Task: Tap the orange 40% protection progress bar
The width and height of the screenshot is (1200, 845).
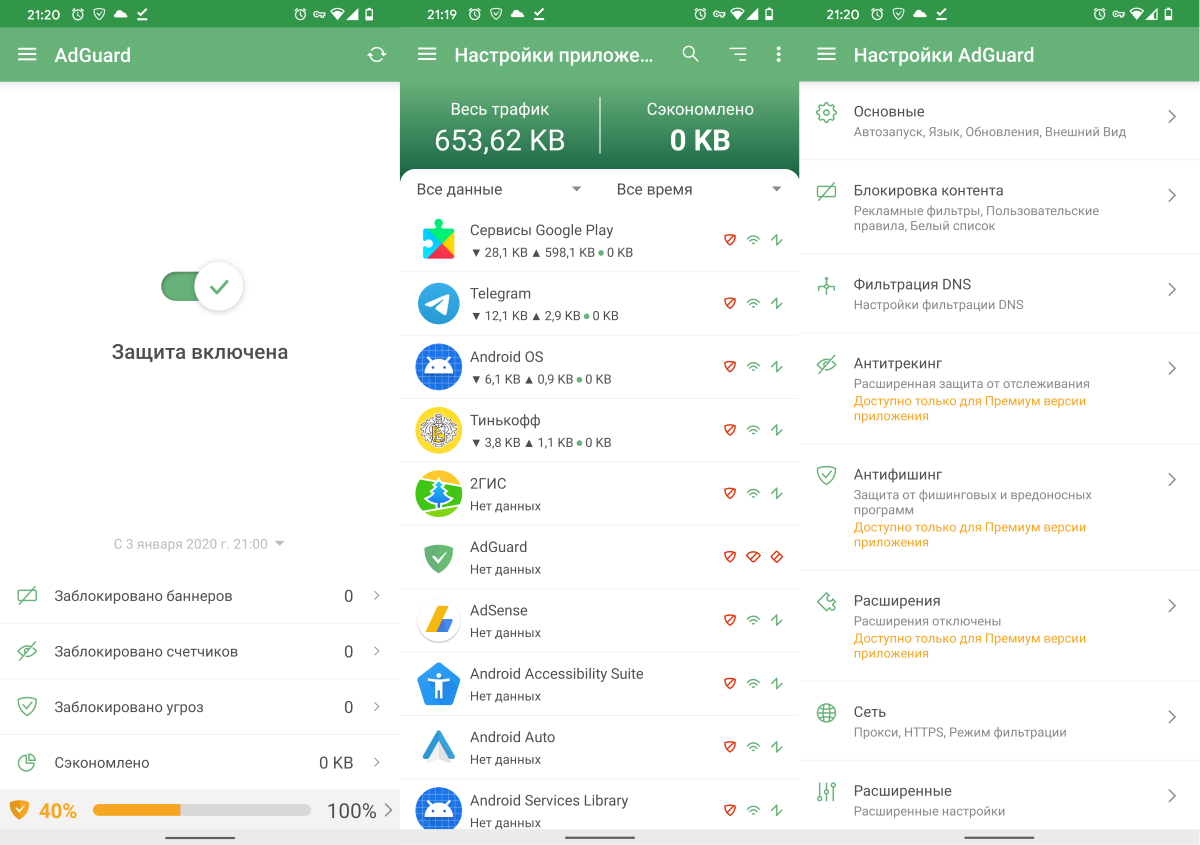Action: 202,810
